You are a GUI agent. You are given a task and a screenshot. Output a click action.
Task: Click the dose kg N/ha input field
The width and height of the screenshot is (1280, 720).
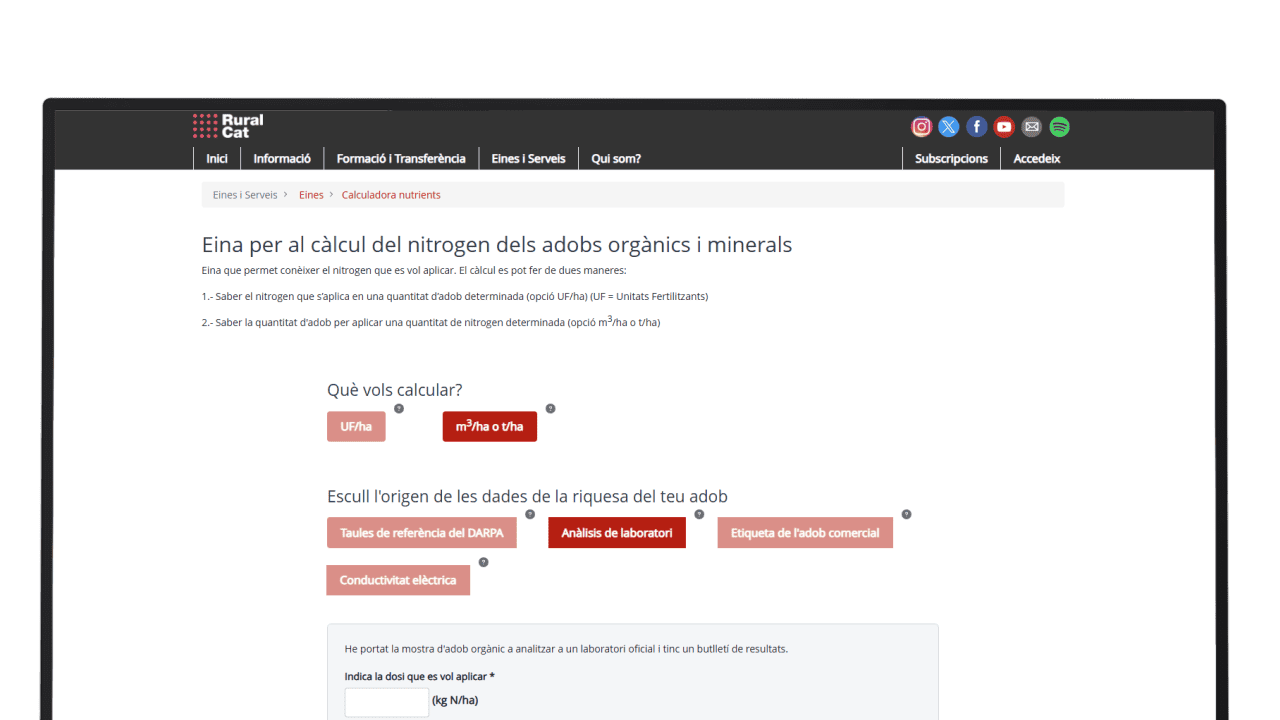pos(387,702)
